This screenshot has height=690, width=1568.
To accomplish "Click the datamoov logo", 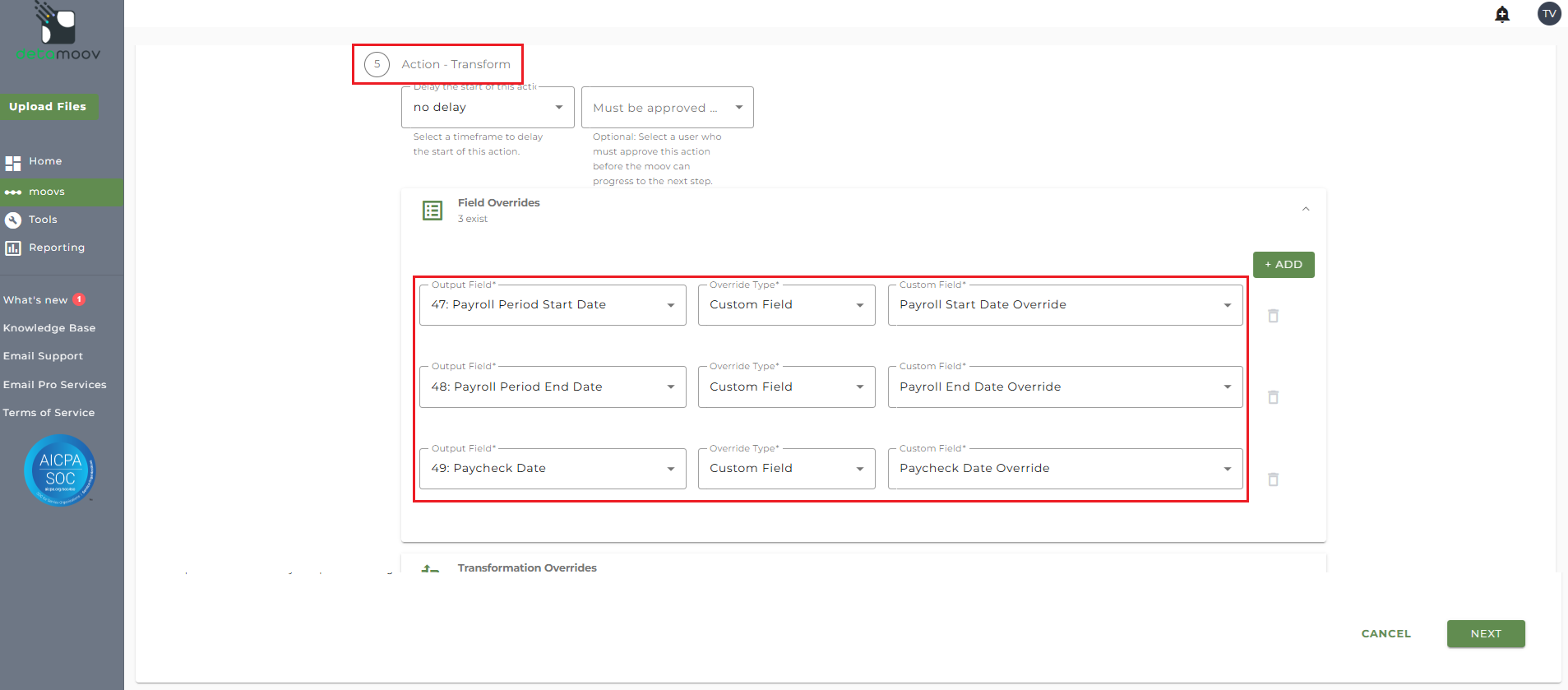I will 58,33.
